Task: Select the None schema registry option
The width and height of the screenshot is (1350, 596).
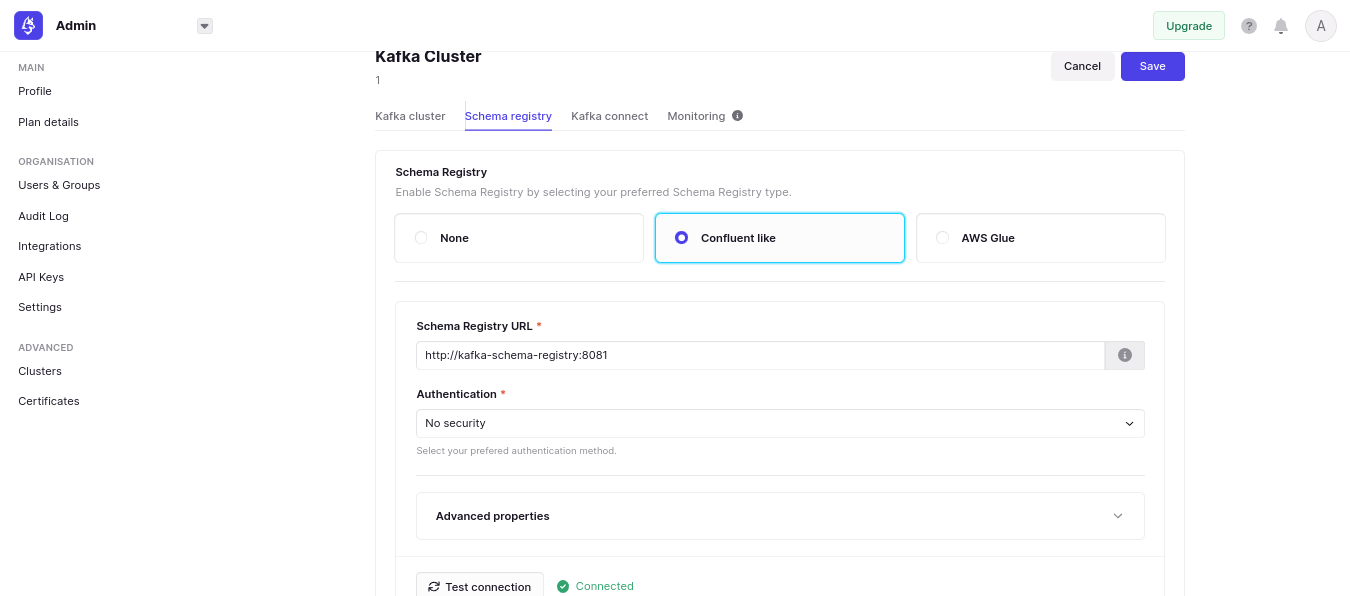Action: click(519, 238)
